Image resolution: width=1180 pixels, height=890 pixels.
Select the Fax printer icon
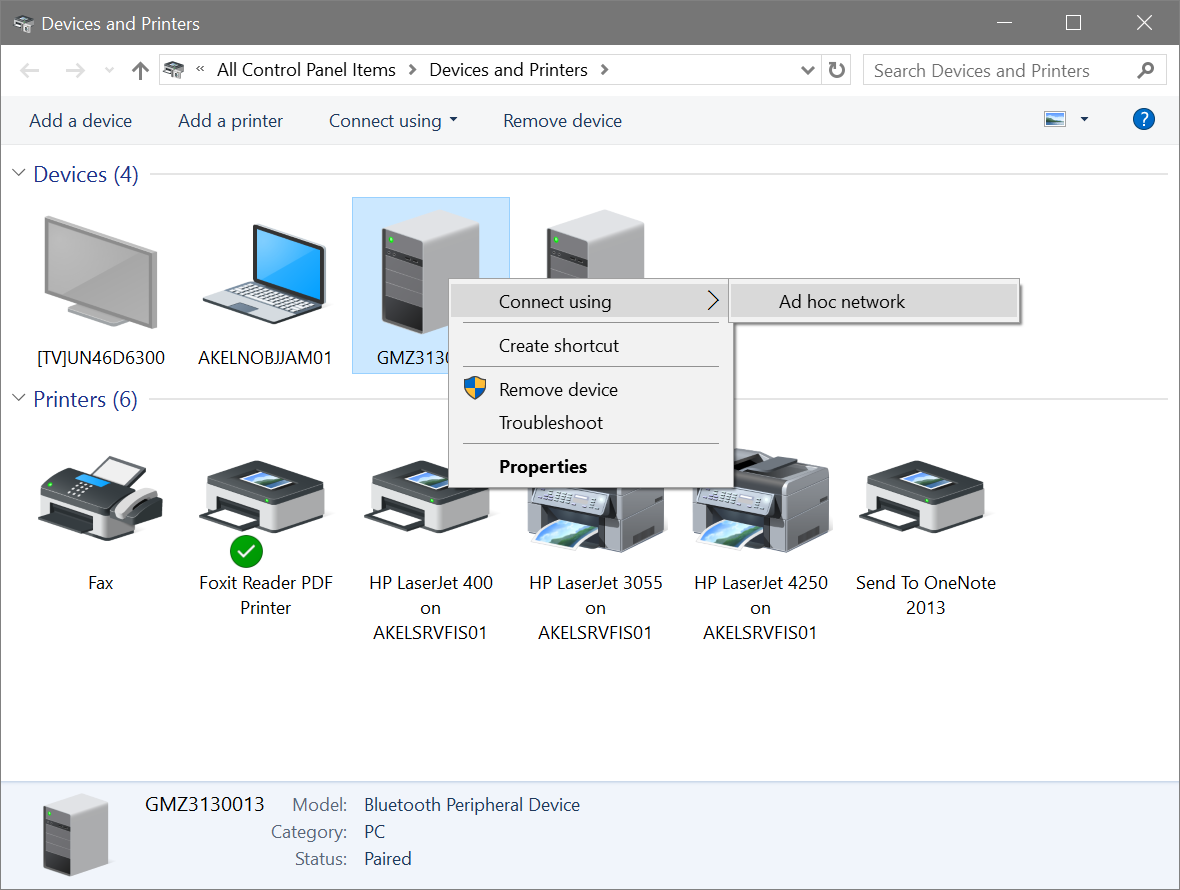(x=100, y=500)
